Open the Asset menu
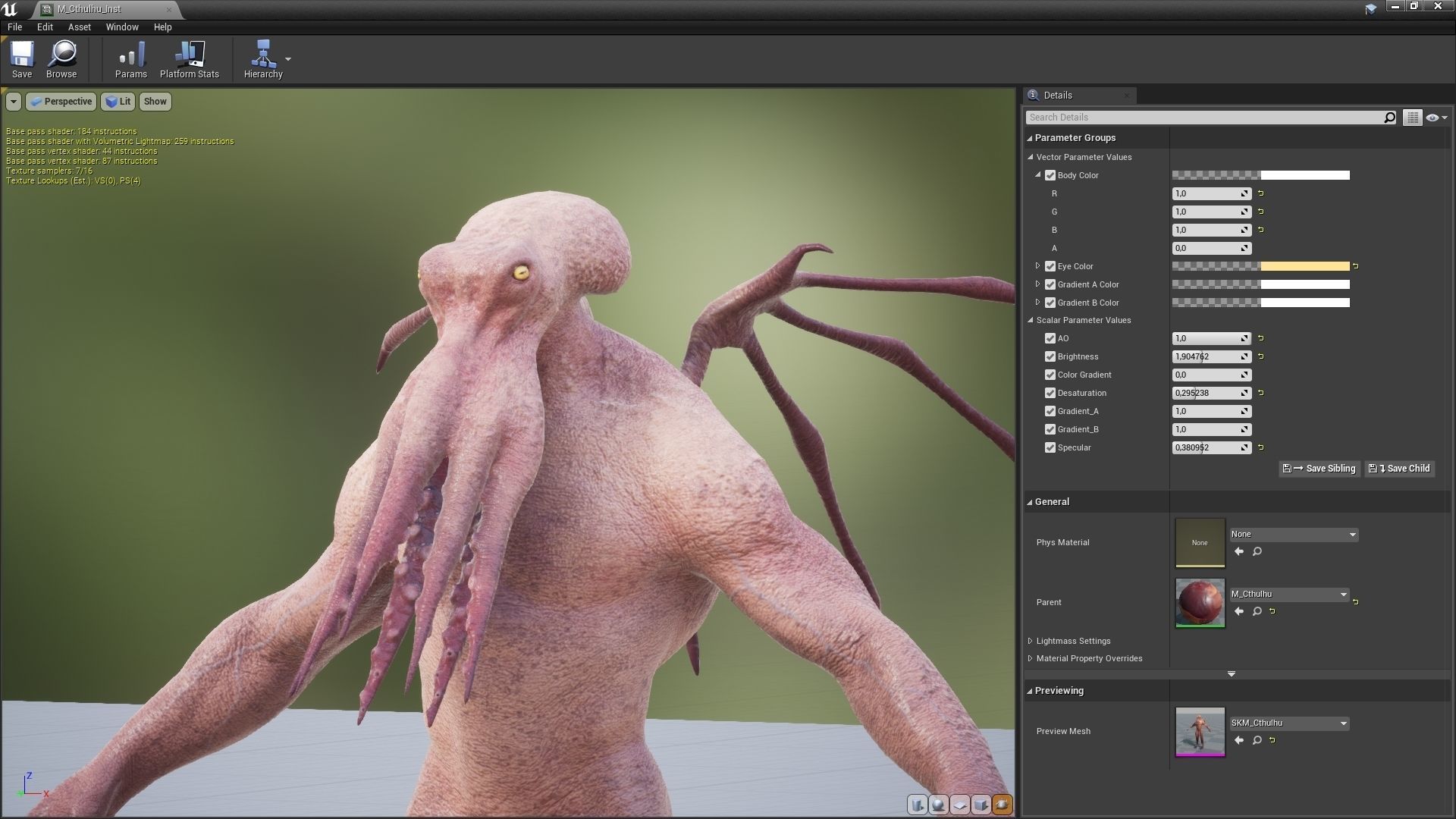 pos(79,27)
